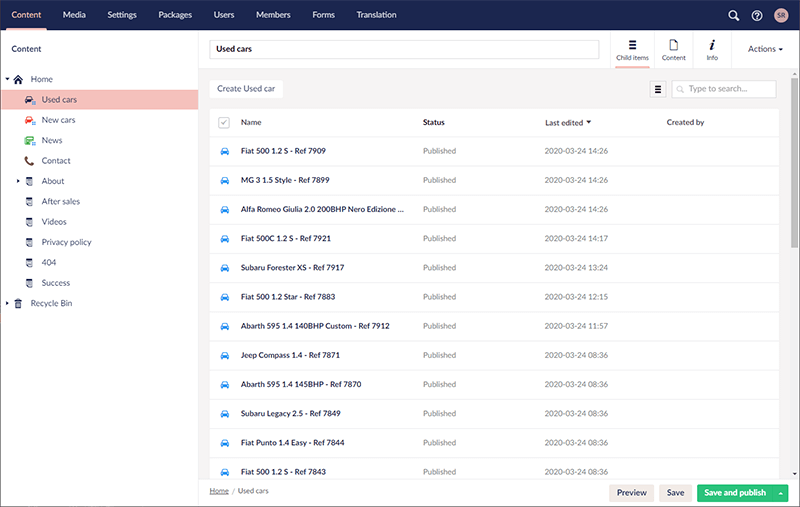Viewport: 800px width, 507px height.
Task: Click the About document icon
Action: [29, 181]
